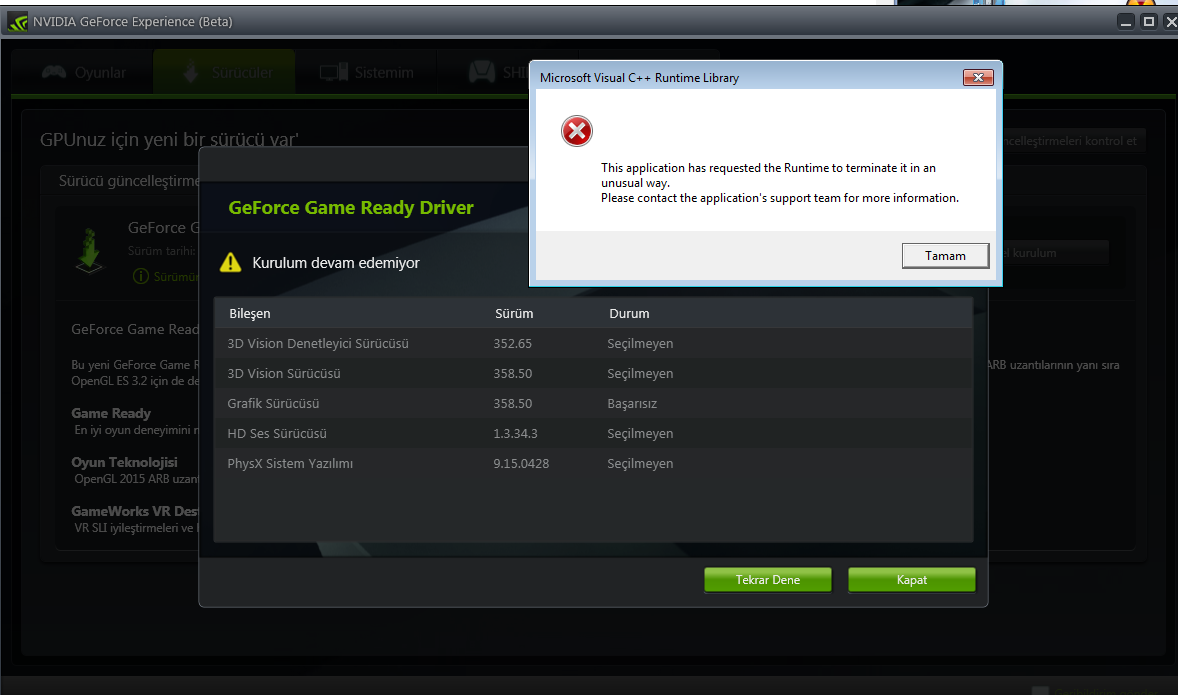This screenshot has height=695, width=1178.
Task: Click Kapat to close the installer
Action: tap(912, 580)
